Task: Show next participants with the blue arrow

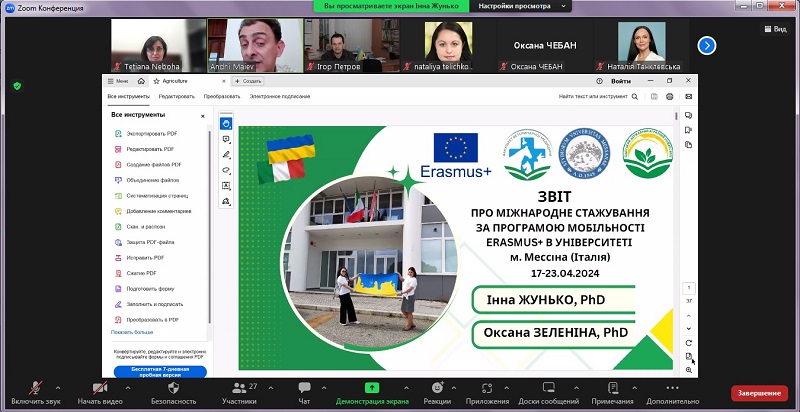Action: coord(706,45)
